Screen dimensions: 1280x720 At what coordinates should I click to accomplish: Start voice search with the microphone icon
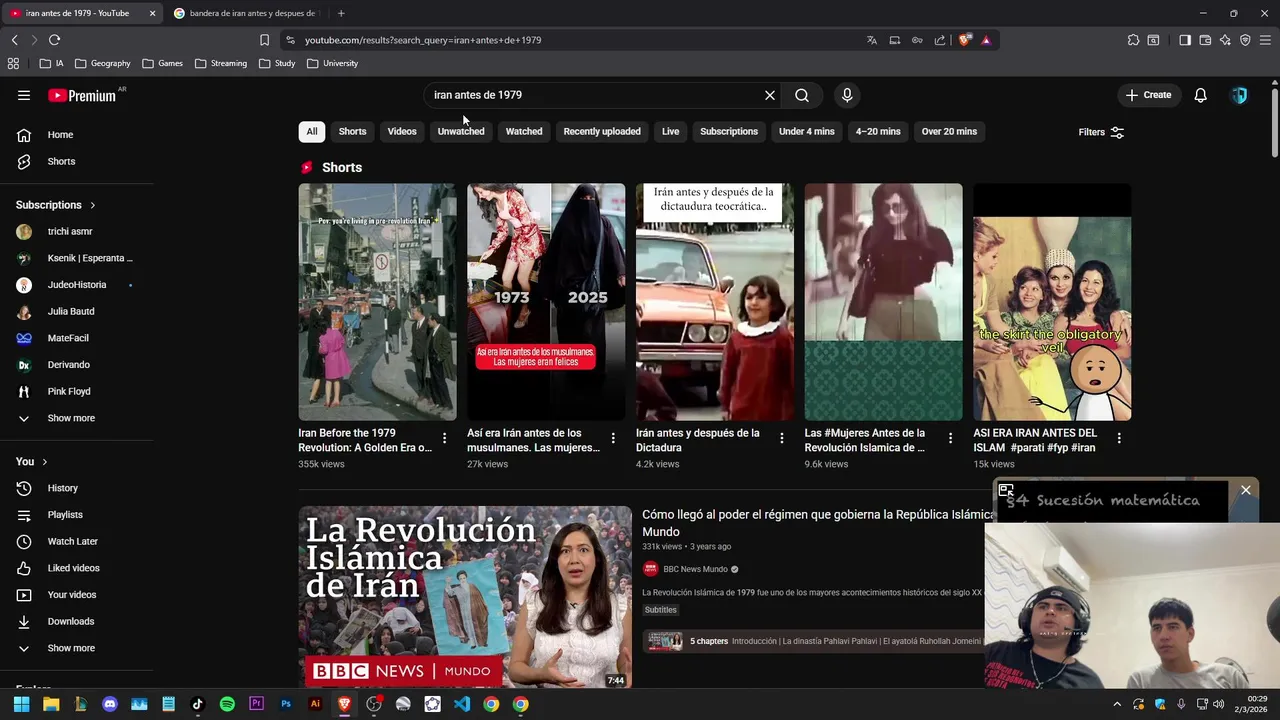pyautogui.click(x=847, y=95)
